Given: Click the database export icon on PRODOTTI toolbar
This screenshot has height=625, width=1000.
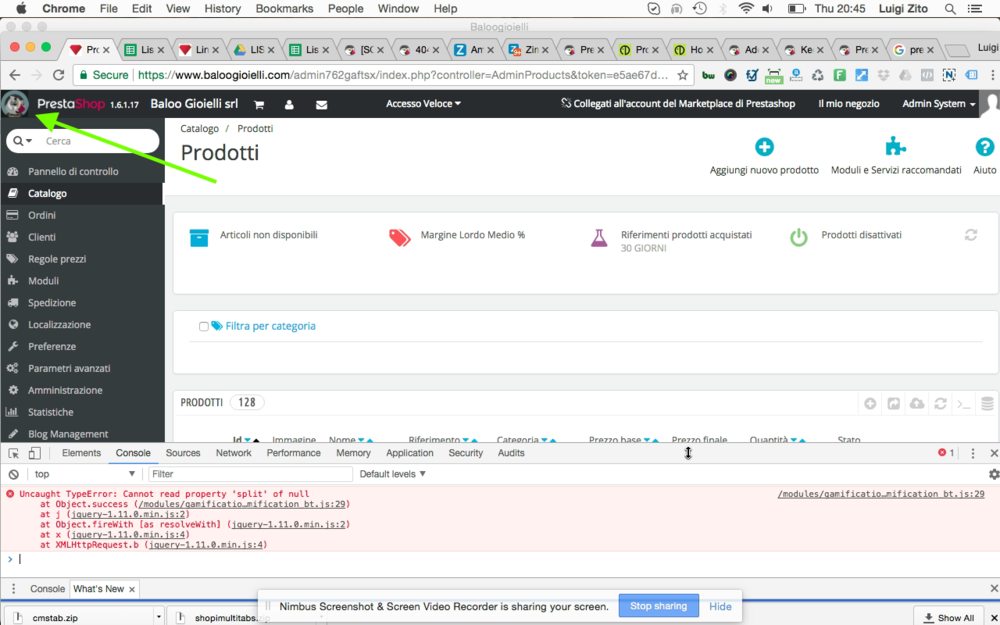Looking at the screenshot, I should click(987, 403).
